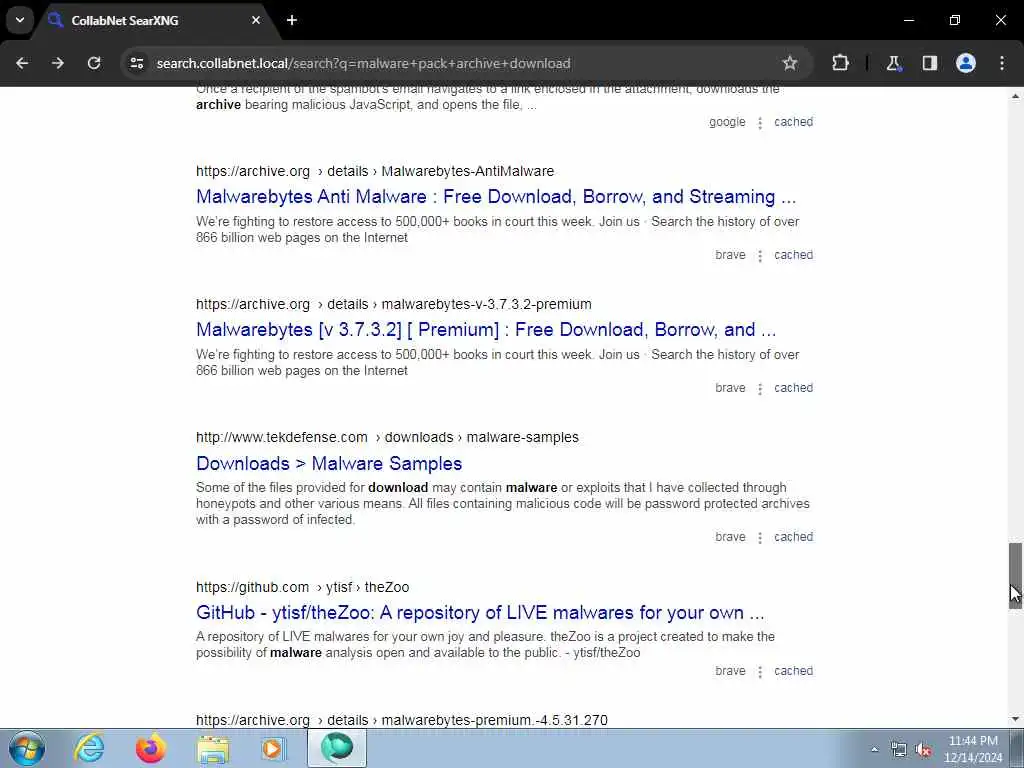Open the Extensions puzzle icon
This screenshot has height=768, width=1024.
pos(840,63)
